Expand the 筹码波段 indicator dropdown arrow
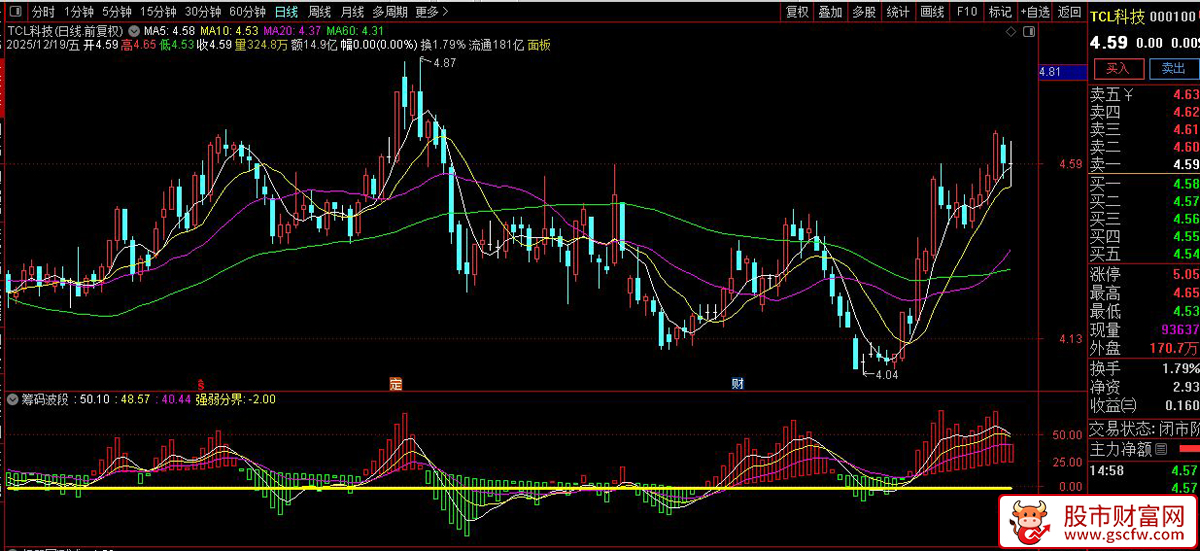 (11, 399)
